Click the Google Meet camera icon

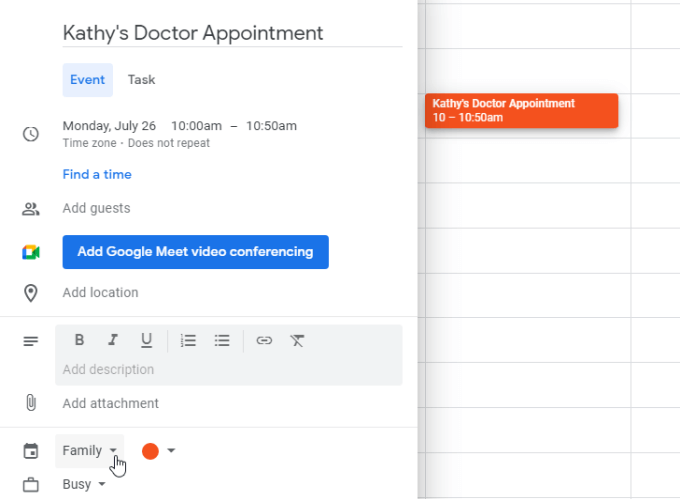[x=31, y=252]
